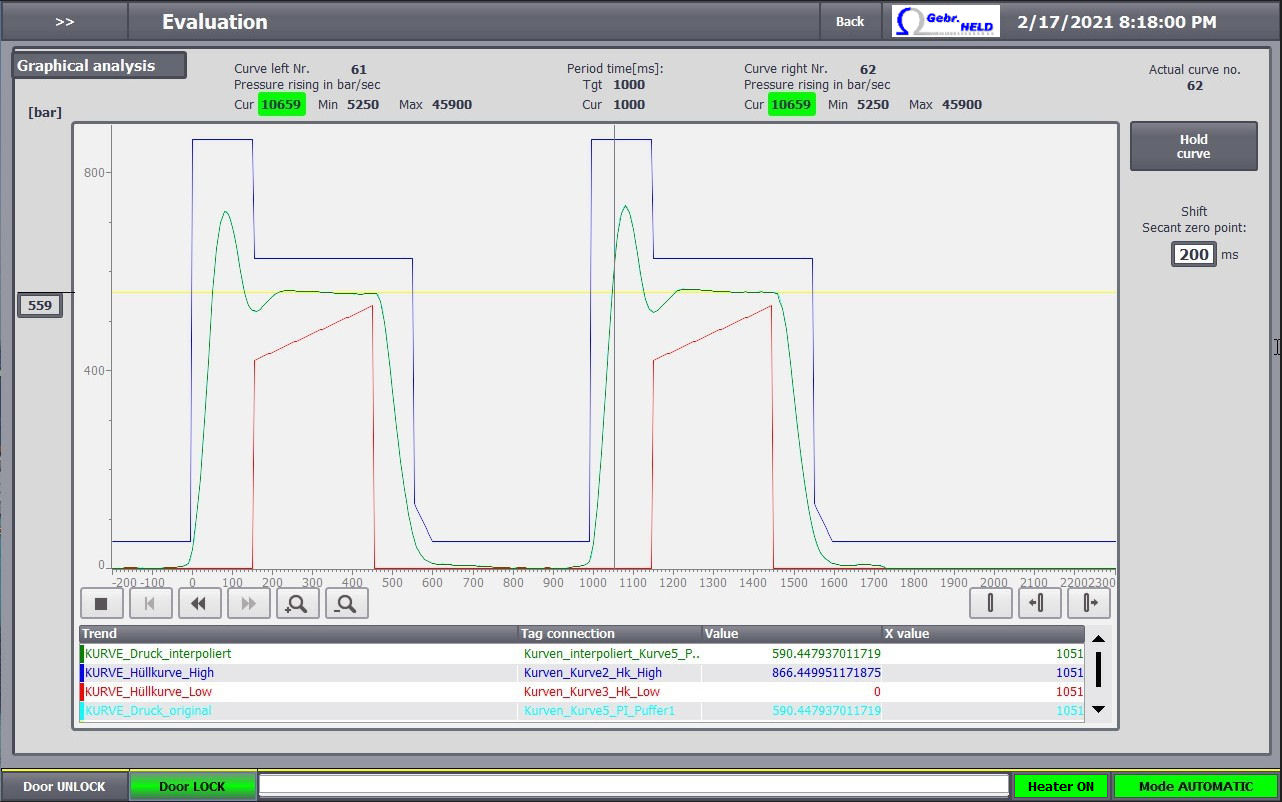Viewport: 1282px width, 802px height.
Task: Select the Shift Secant zero point field
Action: (1193, 254)
